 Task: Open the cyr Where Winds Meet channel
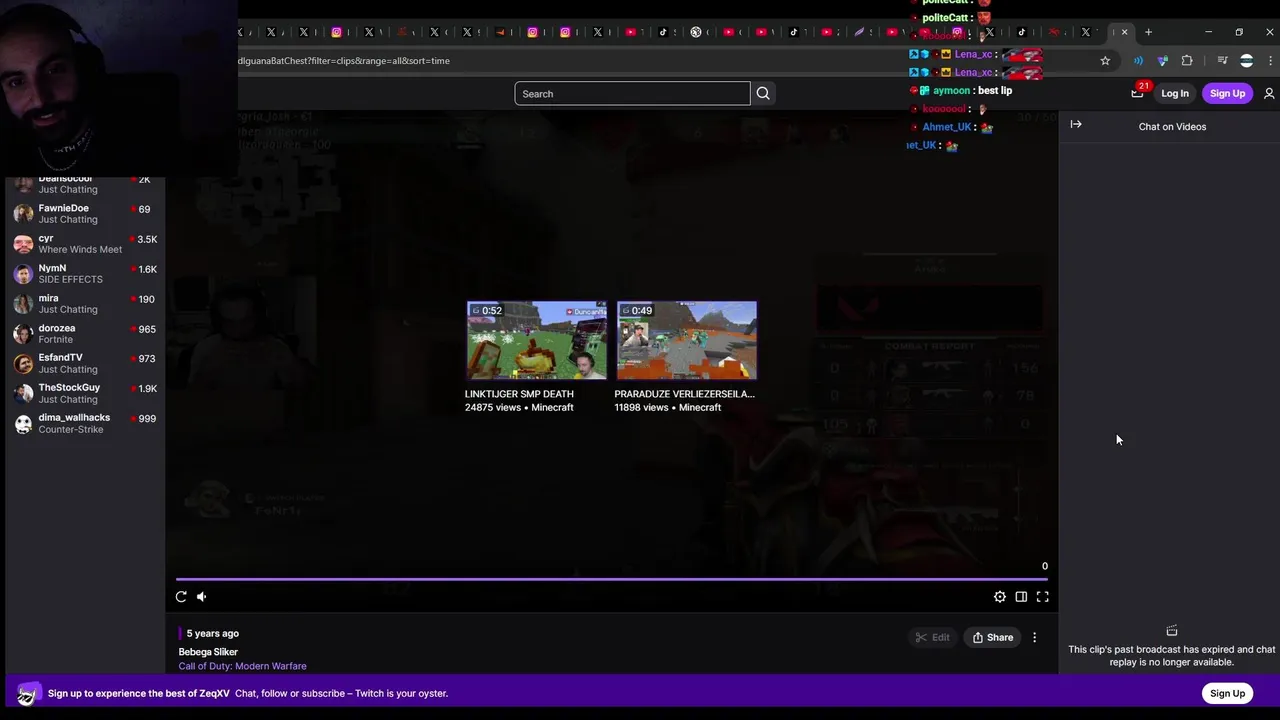click(x=84, y=244)
